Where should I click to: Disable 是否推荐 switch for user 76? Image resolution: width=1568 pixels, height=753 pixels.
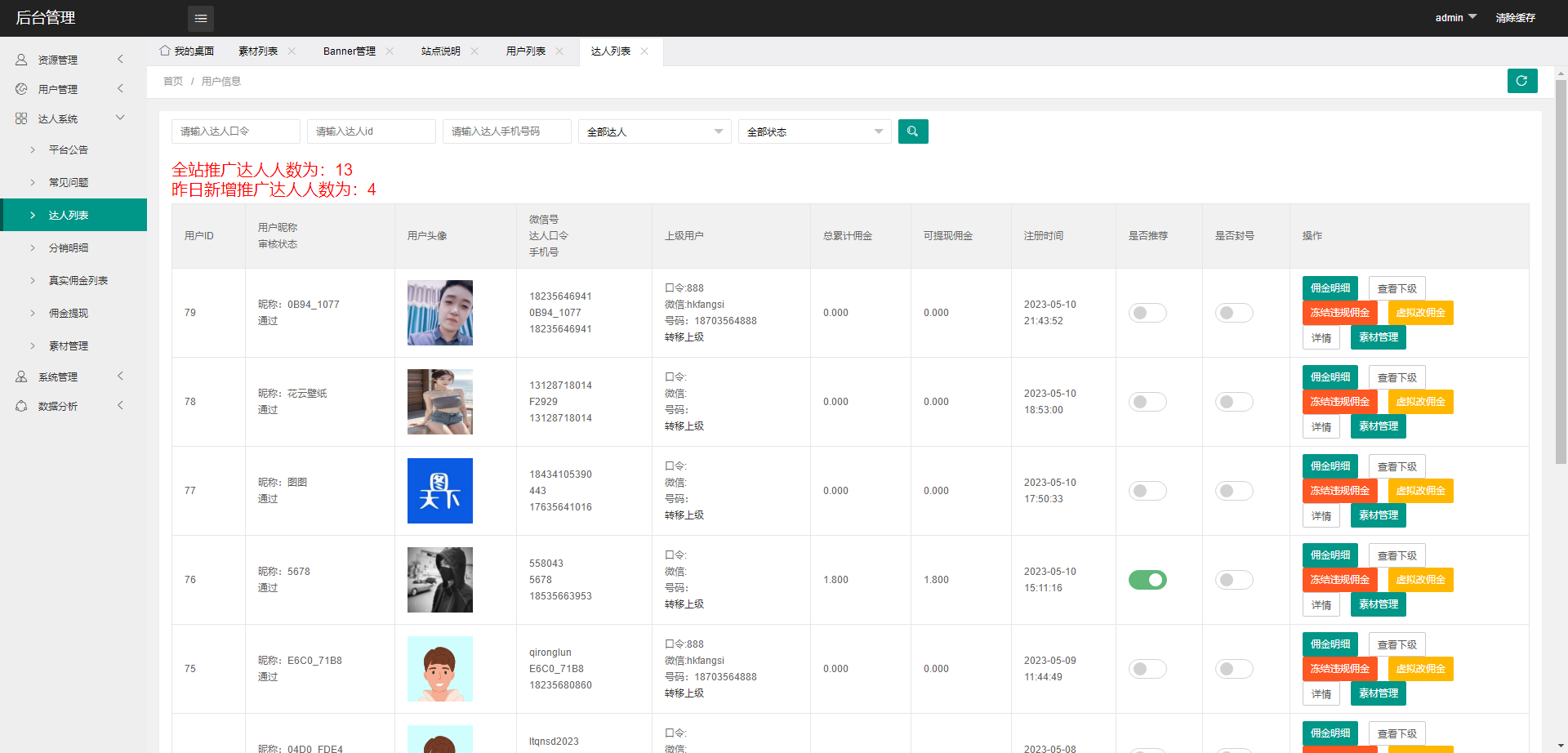tap(1147, 580)
